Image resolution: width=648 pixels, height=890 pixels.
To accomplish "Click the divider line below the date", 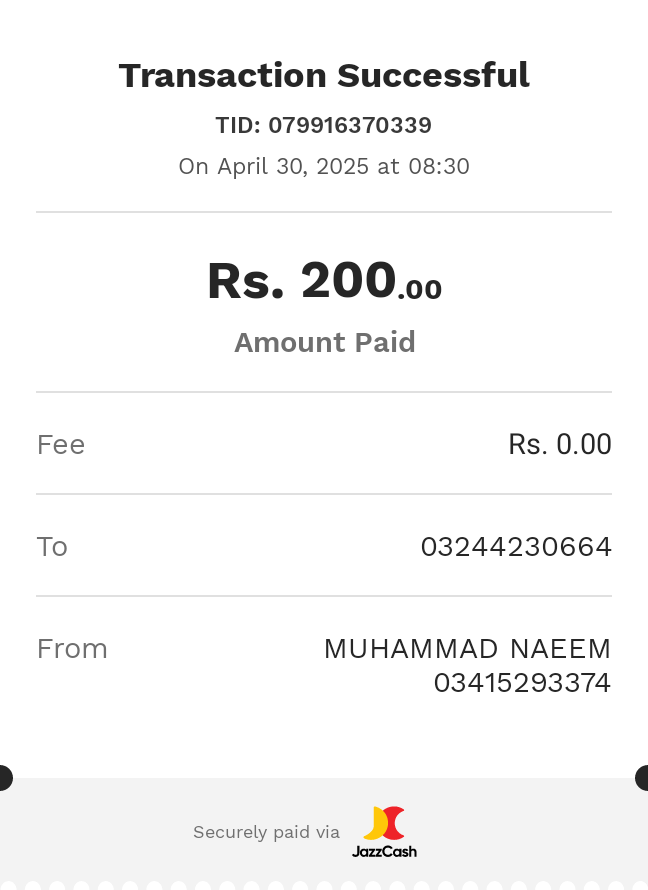I will point(324,212).
